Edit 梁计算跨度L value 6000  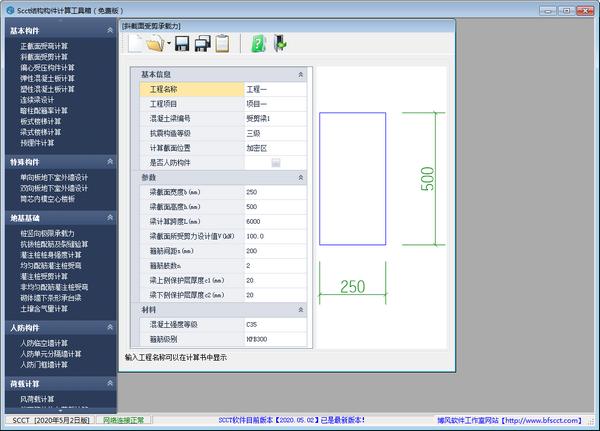(x=275, y=222)
